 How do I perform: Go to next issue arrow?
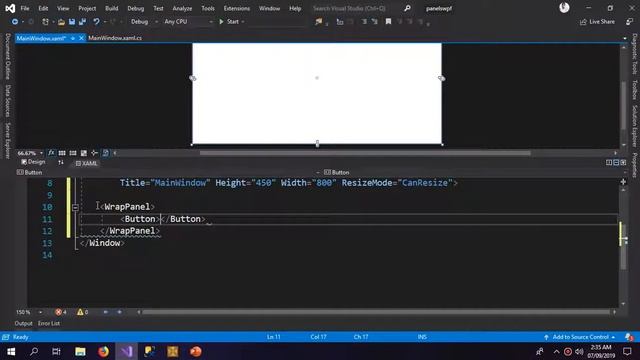coord(120,312)
